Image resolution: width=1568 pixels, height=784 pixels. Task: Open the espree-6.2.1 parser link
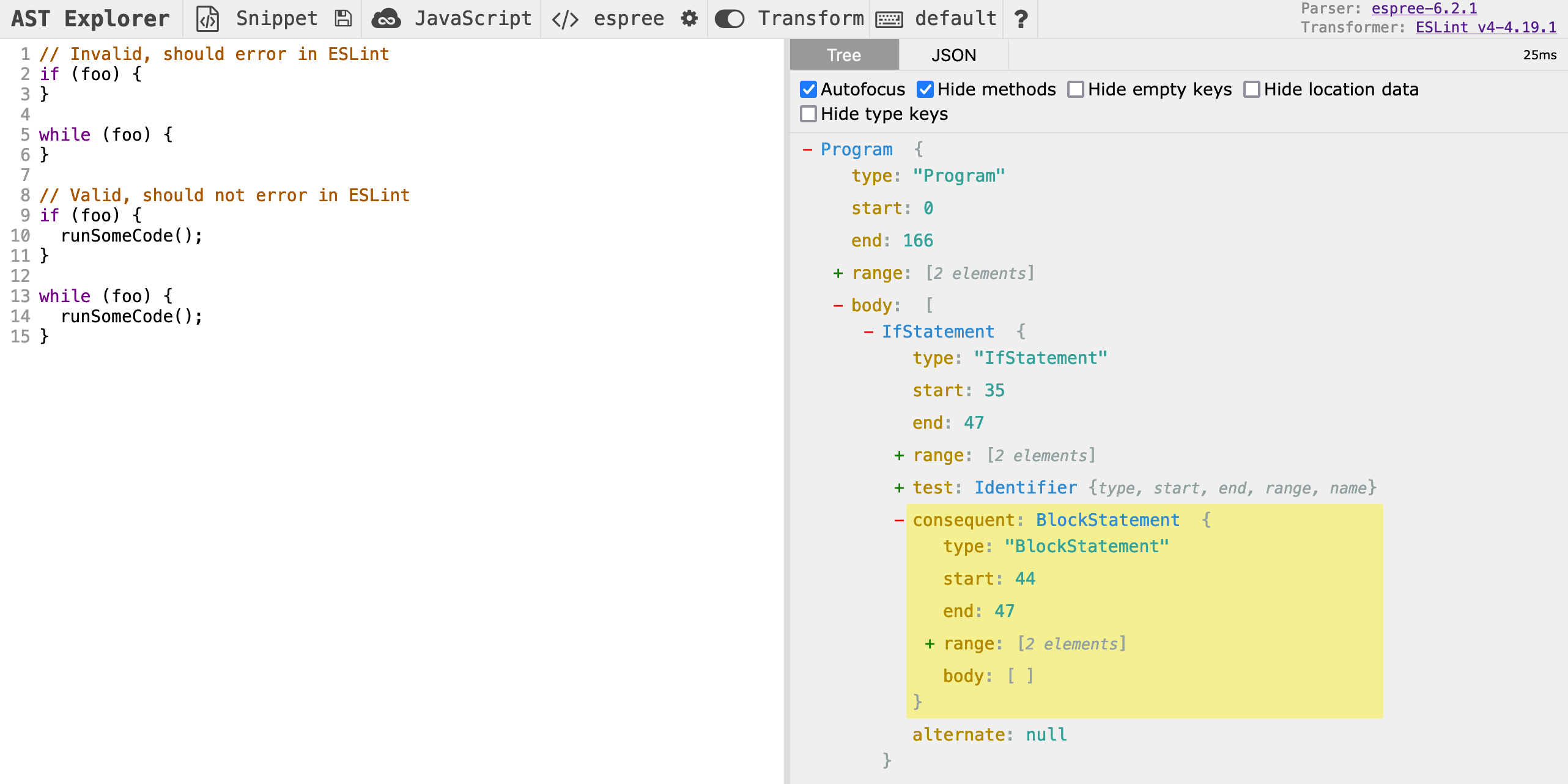tap(1424, 9)
